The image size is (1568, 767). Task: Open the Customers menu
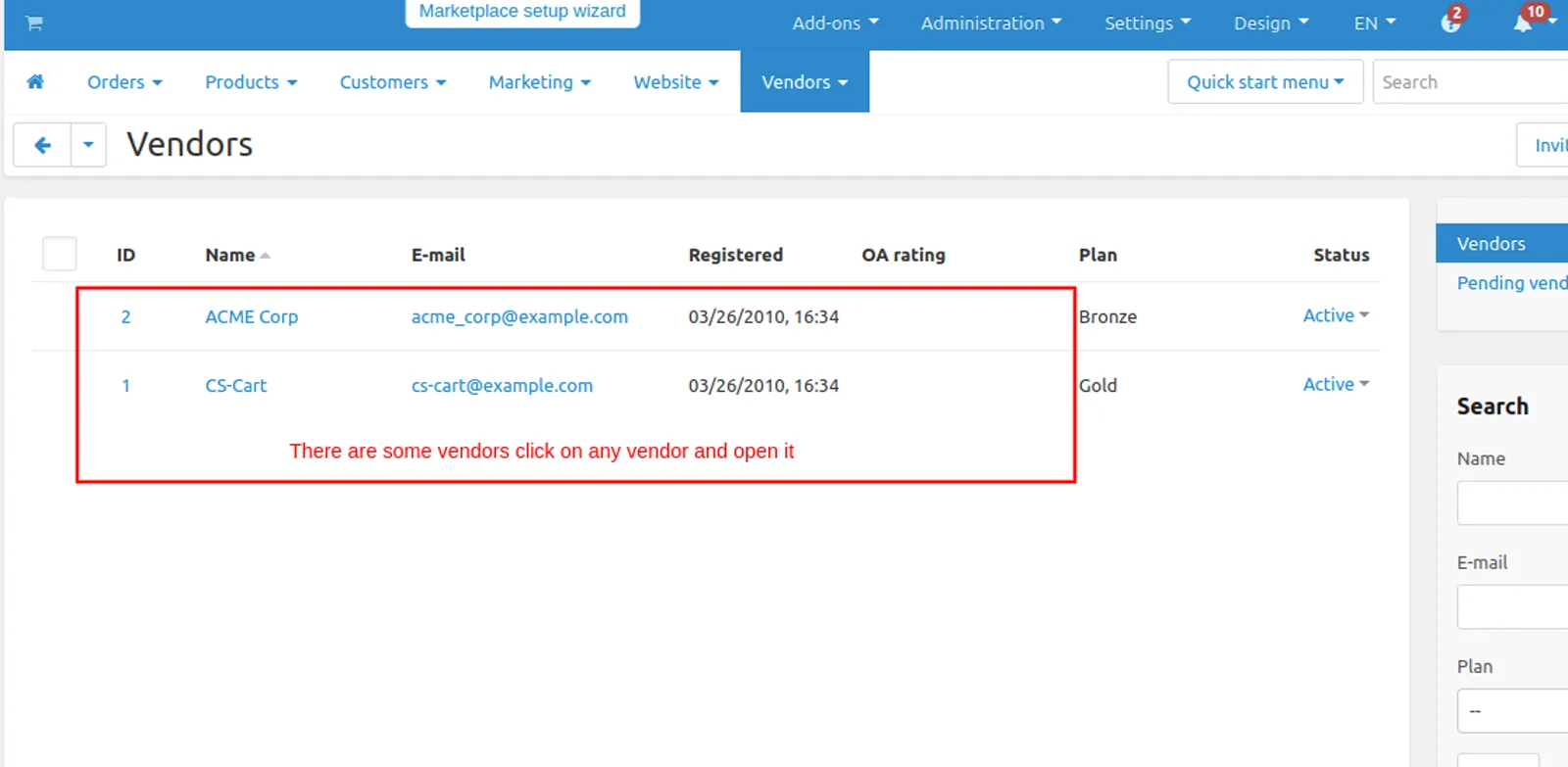coord(393,82)
